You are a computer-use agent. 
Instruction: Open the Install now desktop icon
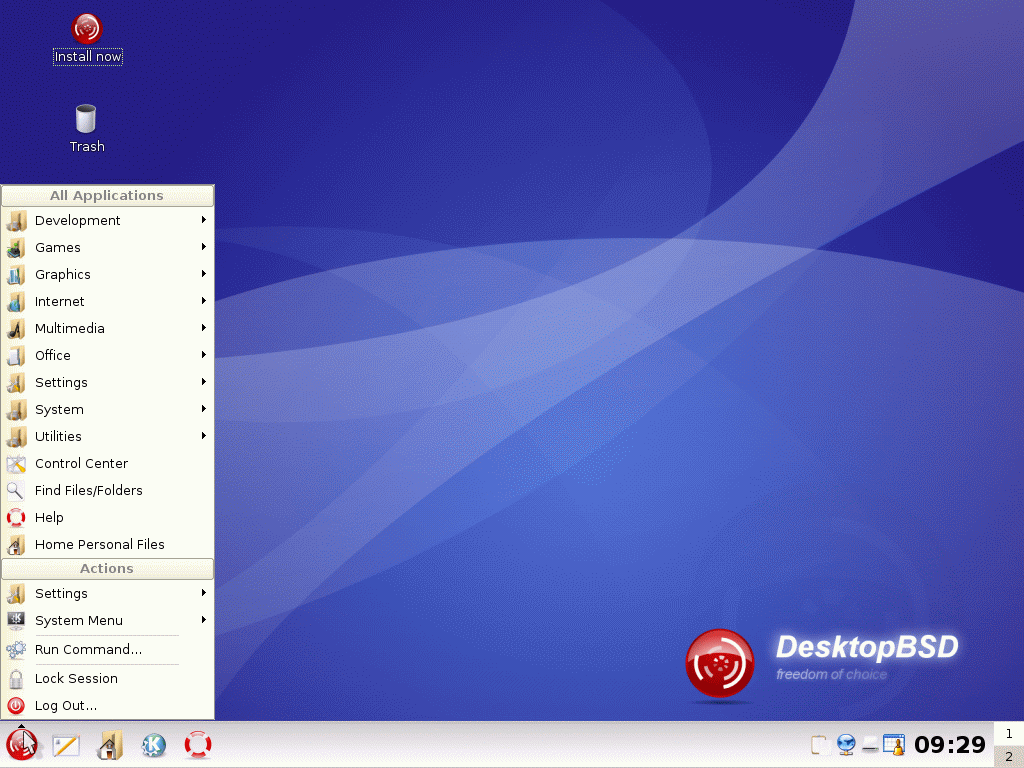coord(87,39)
